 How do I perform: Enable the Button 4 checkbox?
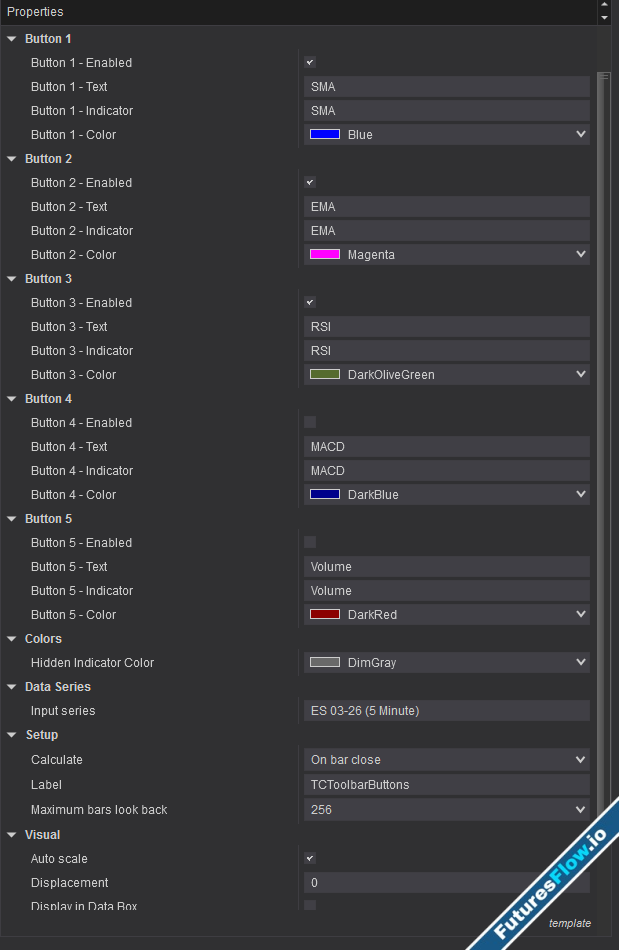tap(310, 423)
